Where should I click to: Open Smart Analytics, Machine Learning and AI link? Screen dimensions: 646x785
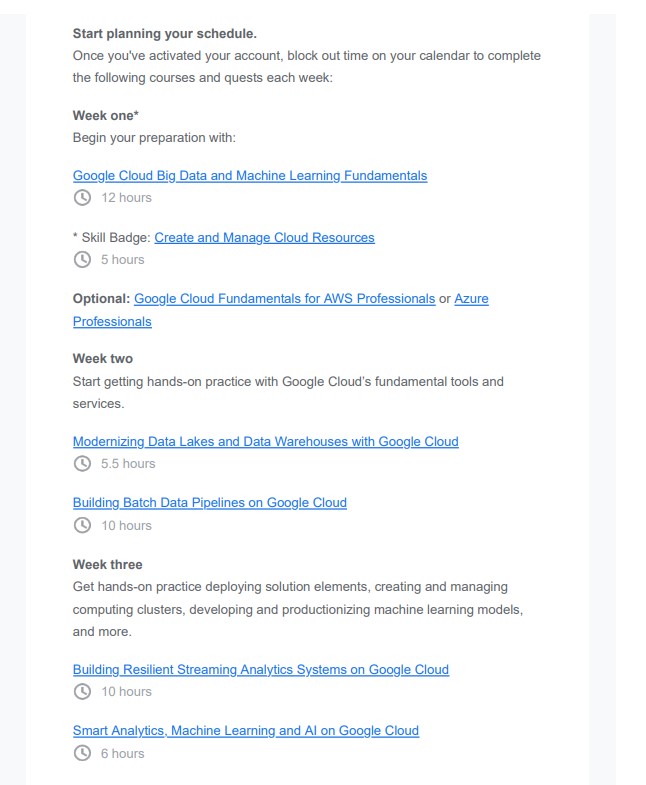pyautogui.click(x=245, y=731)
